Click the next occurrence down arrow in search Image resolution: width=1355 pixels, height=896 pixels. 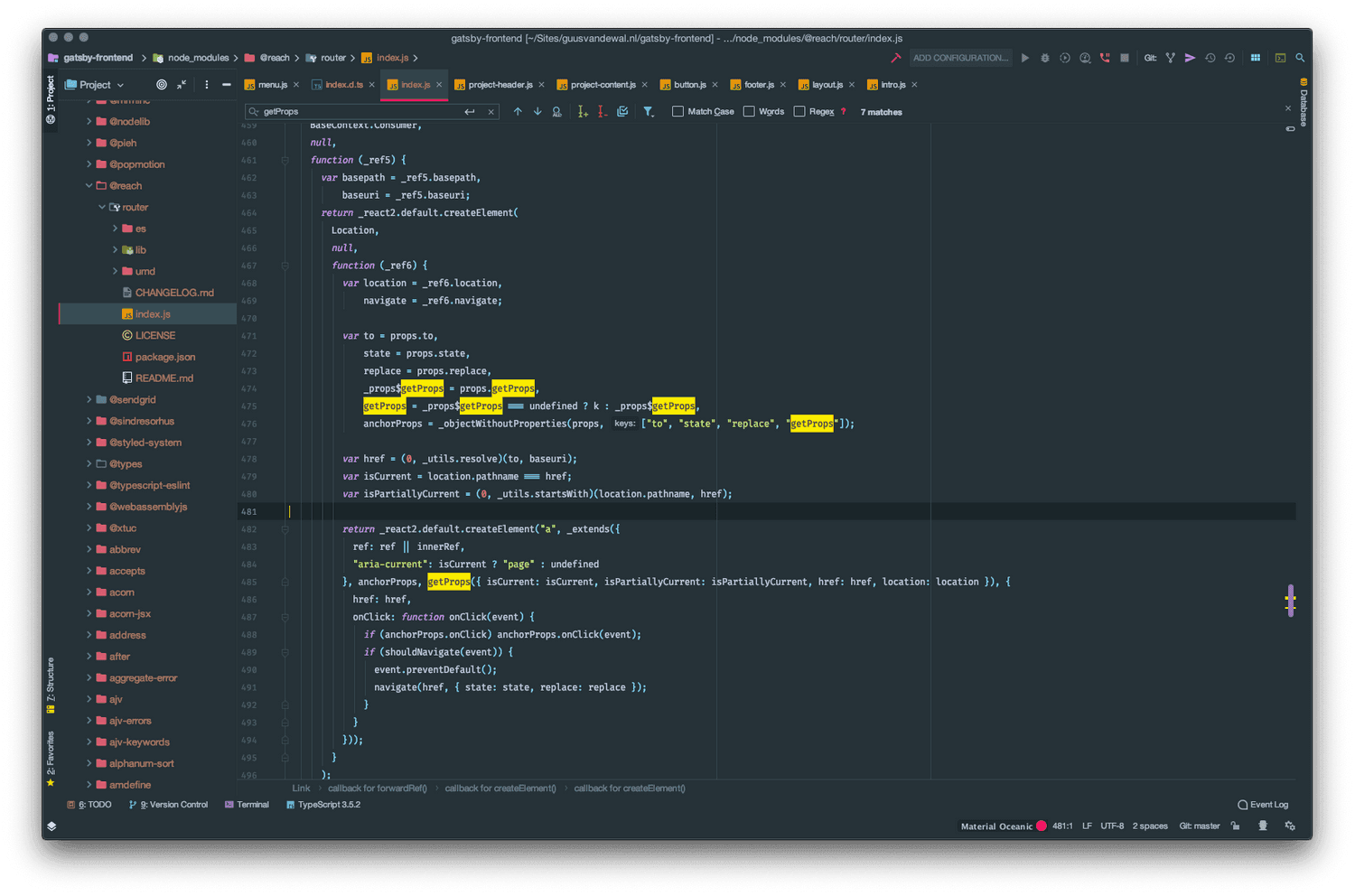[x=537, y=111]
